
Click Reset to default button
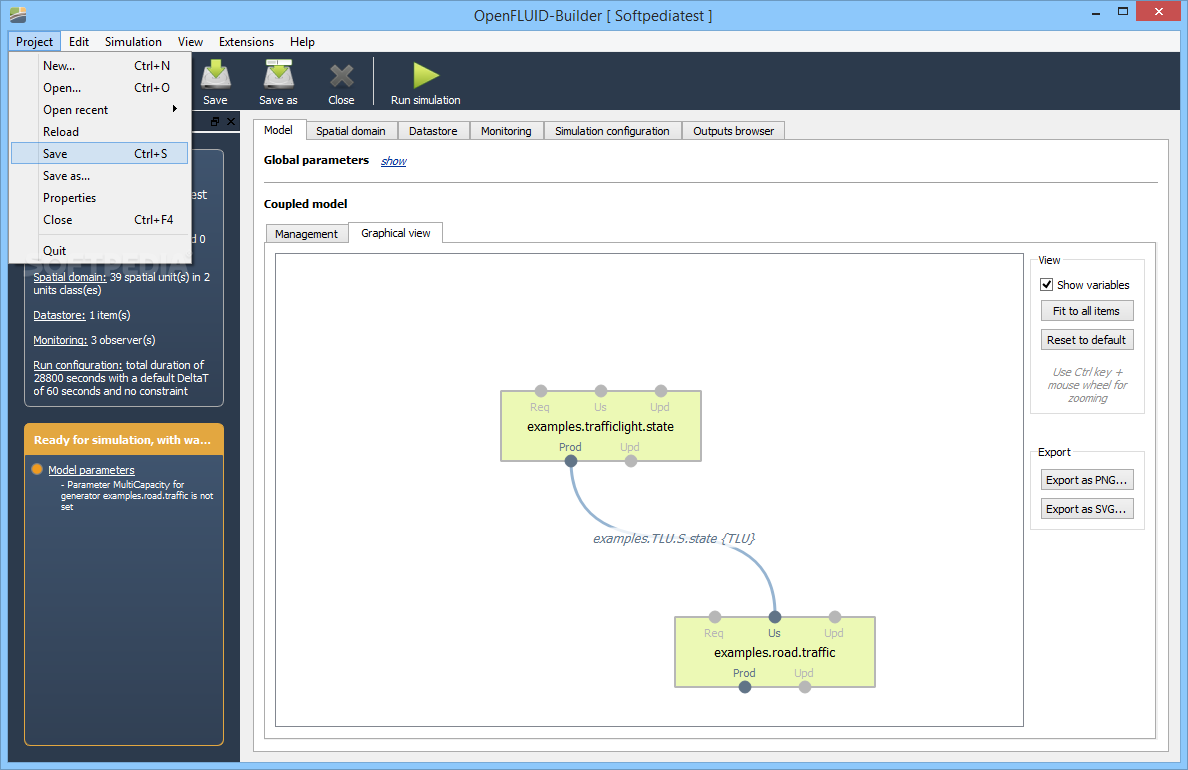(1086, 340)
